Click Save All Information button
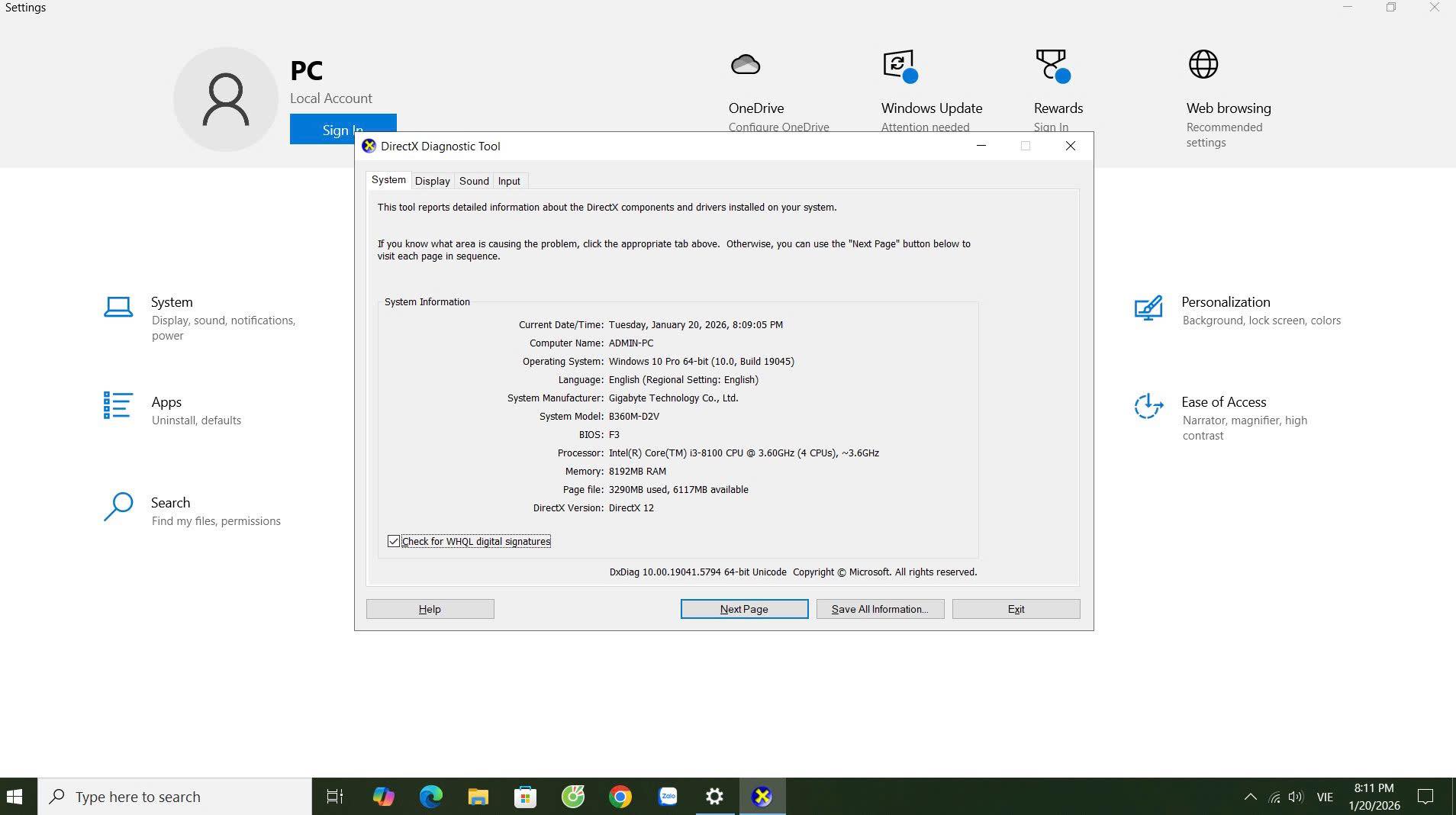1456x815 pixels. click(x=880, y=609)
